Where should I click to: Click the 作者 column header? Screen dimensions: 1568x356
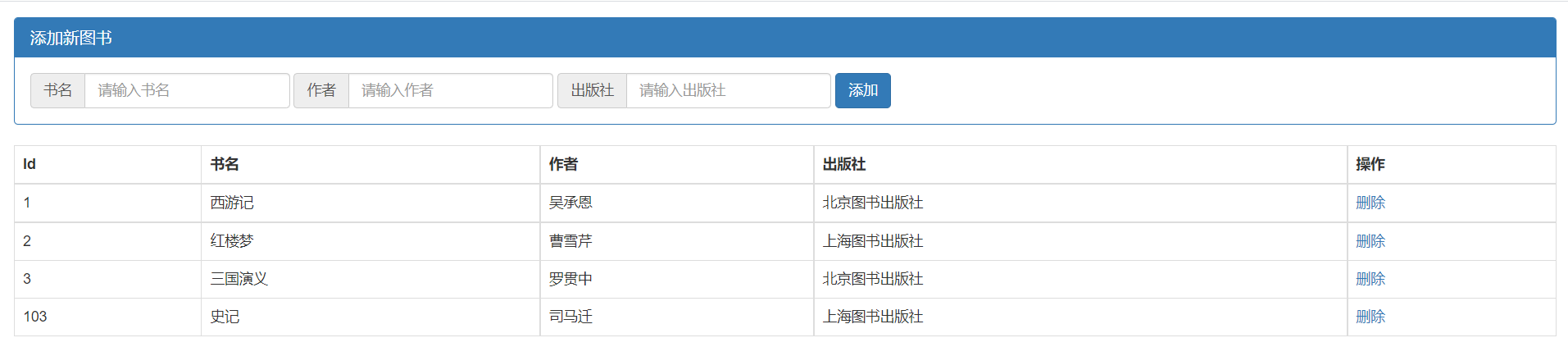677,165
